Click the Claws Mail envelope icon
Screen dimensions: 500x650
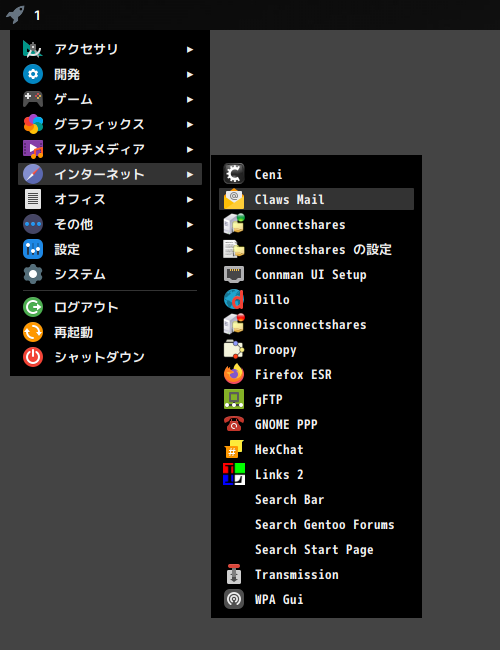click(x=234, y=199)
